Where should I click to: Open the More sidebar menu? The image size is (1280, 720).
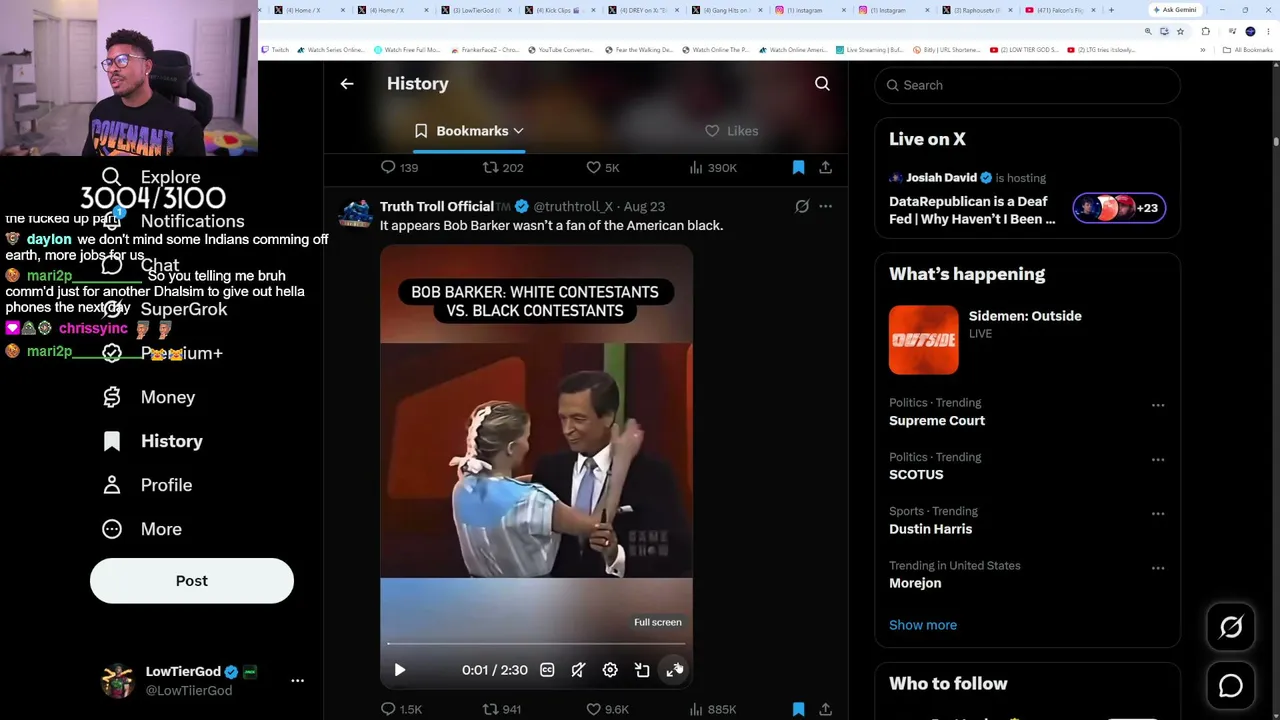[x=142, y=529]
